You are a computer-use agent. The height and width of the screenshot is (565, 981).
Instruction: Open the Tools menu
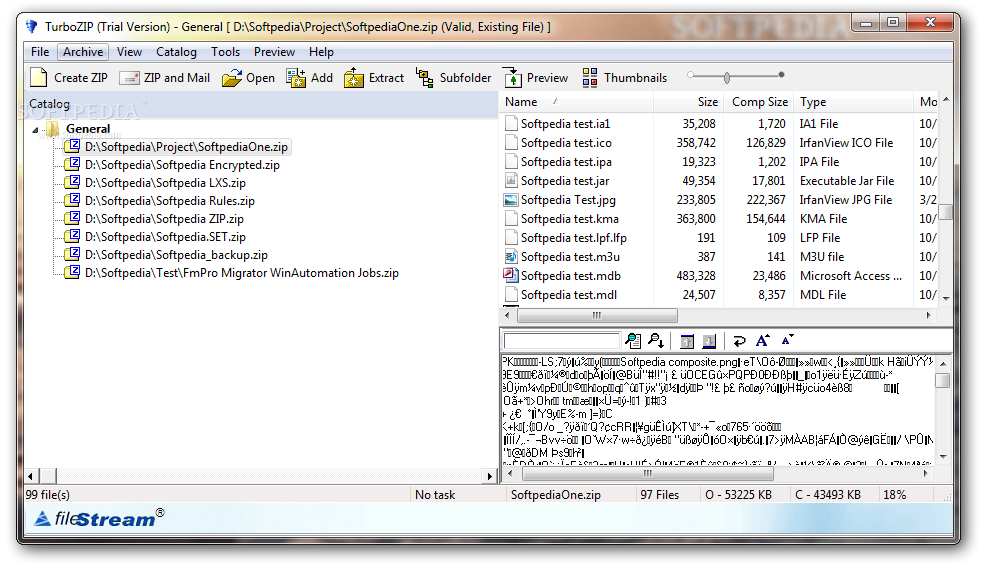click(x=225, y=52)
